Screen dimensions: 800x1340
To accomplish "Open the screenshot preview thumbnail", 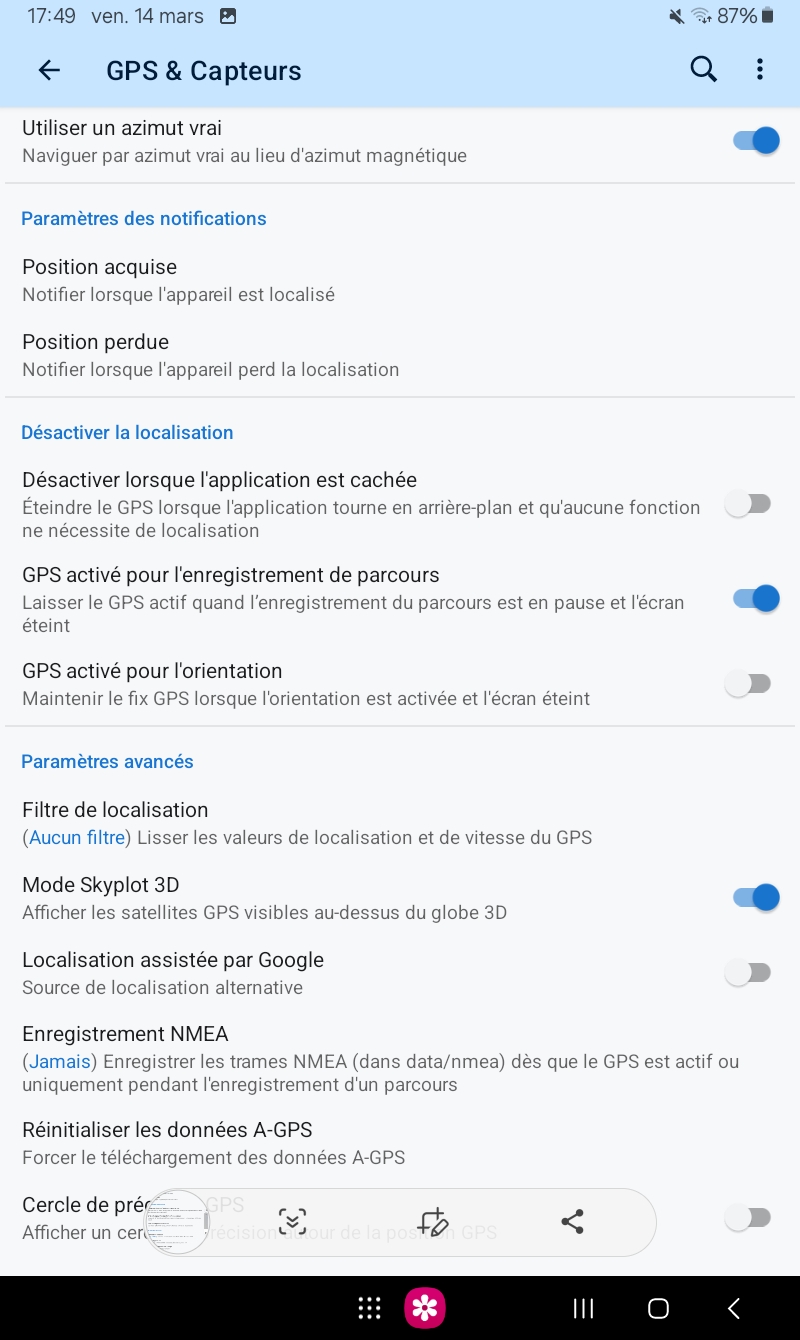I will point(177,1221).
